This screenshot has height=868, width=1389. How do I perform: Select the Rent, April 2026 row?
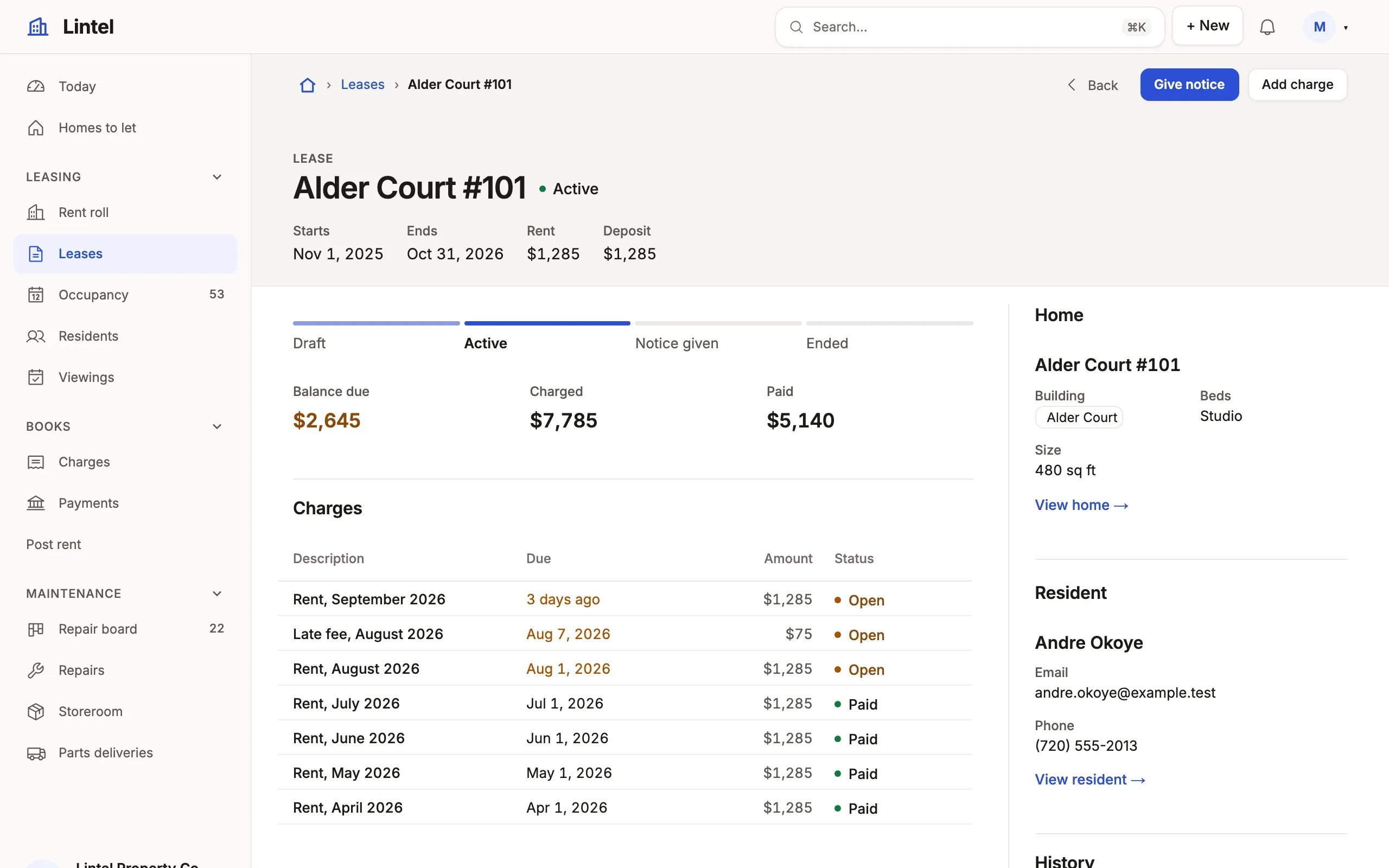pos(625,808)
